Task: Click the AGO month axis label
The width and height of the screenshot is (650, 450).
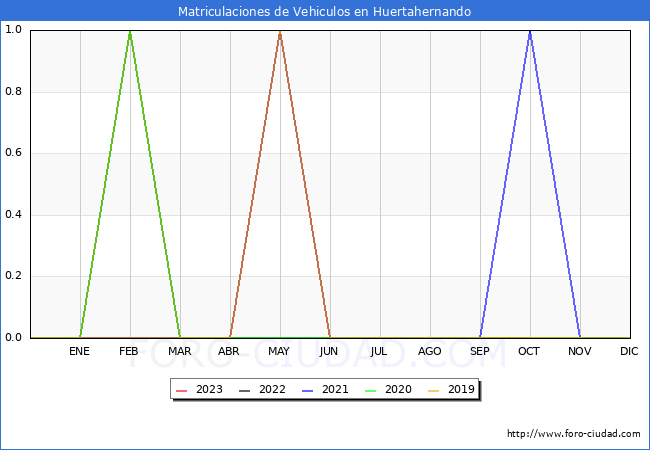Action: [429, 351]
